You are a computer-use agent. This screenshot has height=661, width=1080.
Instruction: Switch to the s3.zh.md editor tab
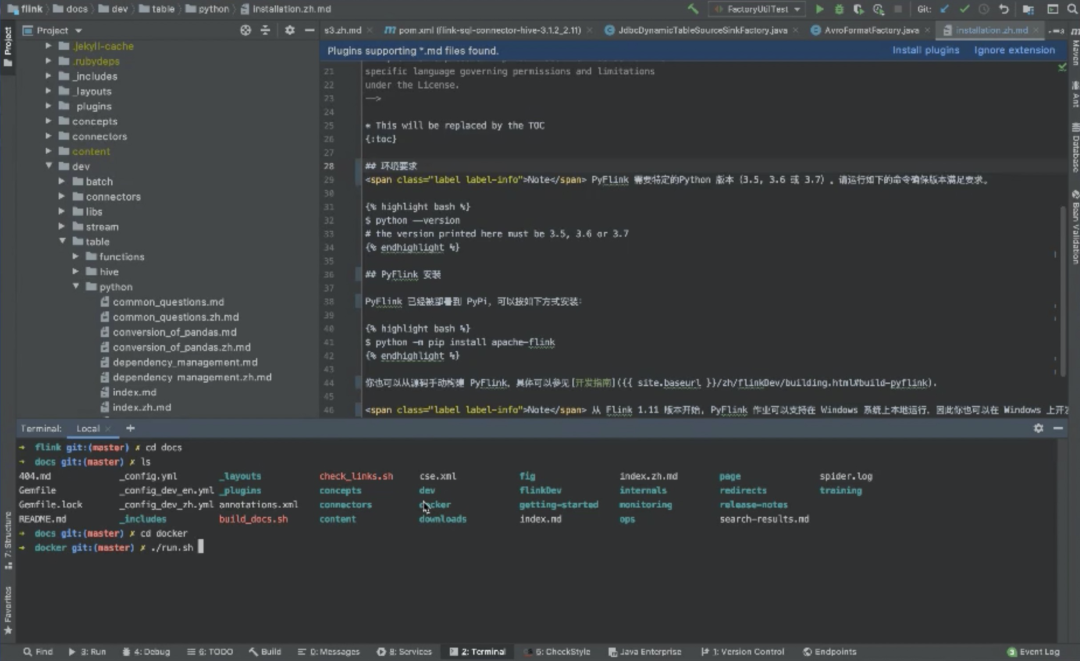point(343,30)
